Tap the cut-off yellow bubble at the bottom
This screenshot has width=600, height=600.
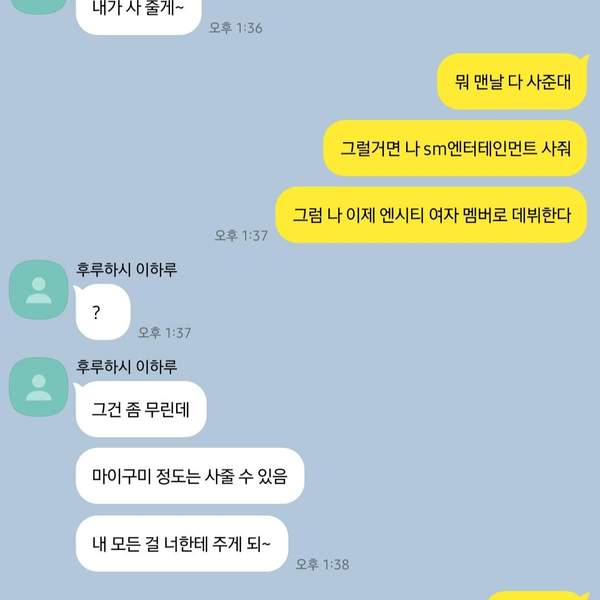coord(538,595)
